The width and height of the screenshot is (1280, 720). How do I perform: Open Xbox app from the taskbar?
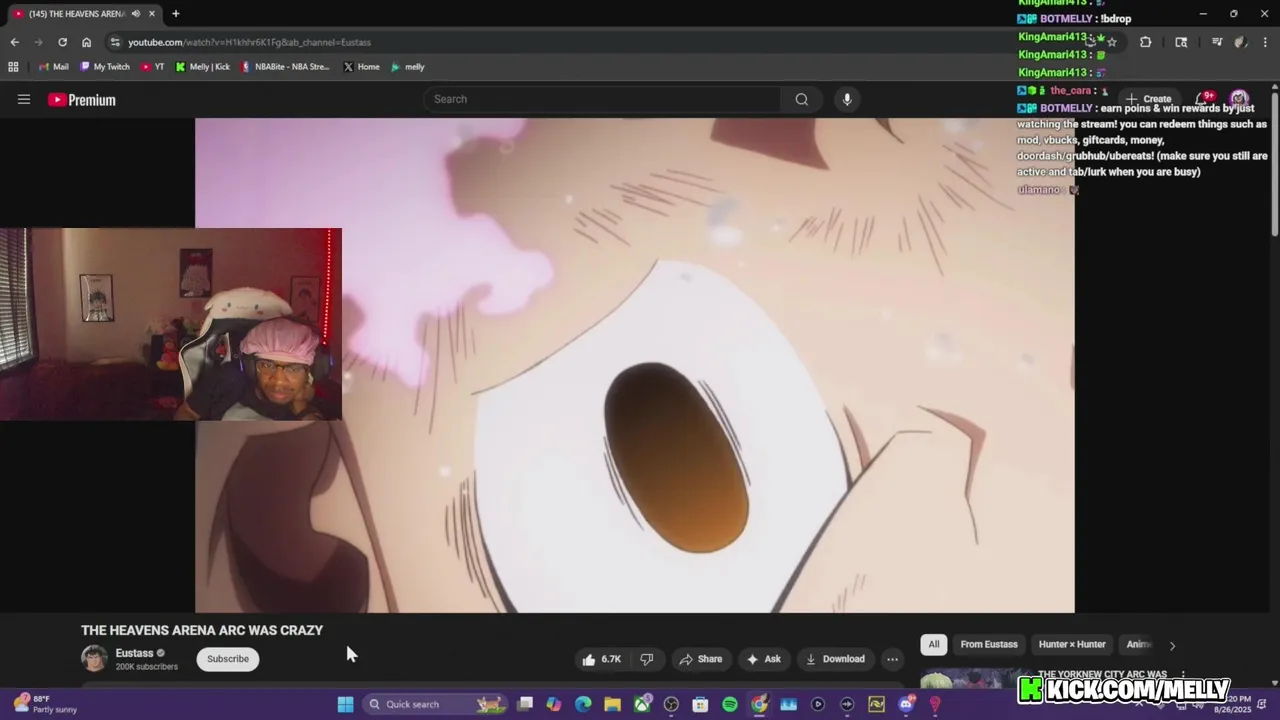tap(642, 704)
